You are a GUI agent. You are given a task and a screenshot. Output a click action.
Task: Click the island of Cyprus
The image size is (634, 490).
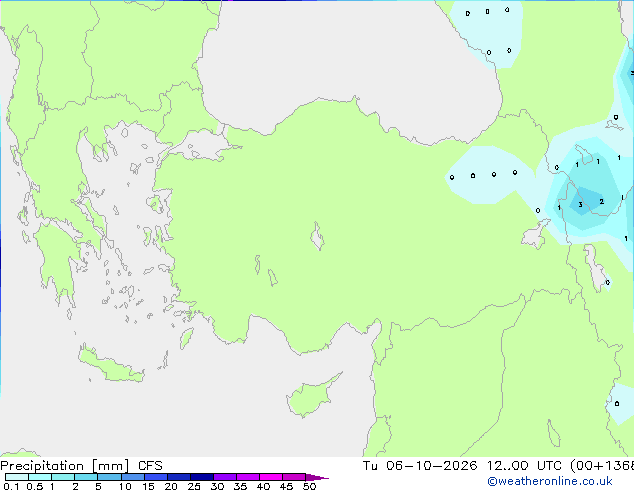coord(311,396)
